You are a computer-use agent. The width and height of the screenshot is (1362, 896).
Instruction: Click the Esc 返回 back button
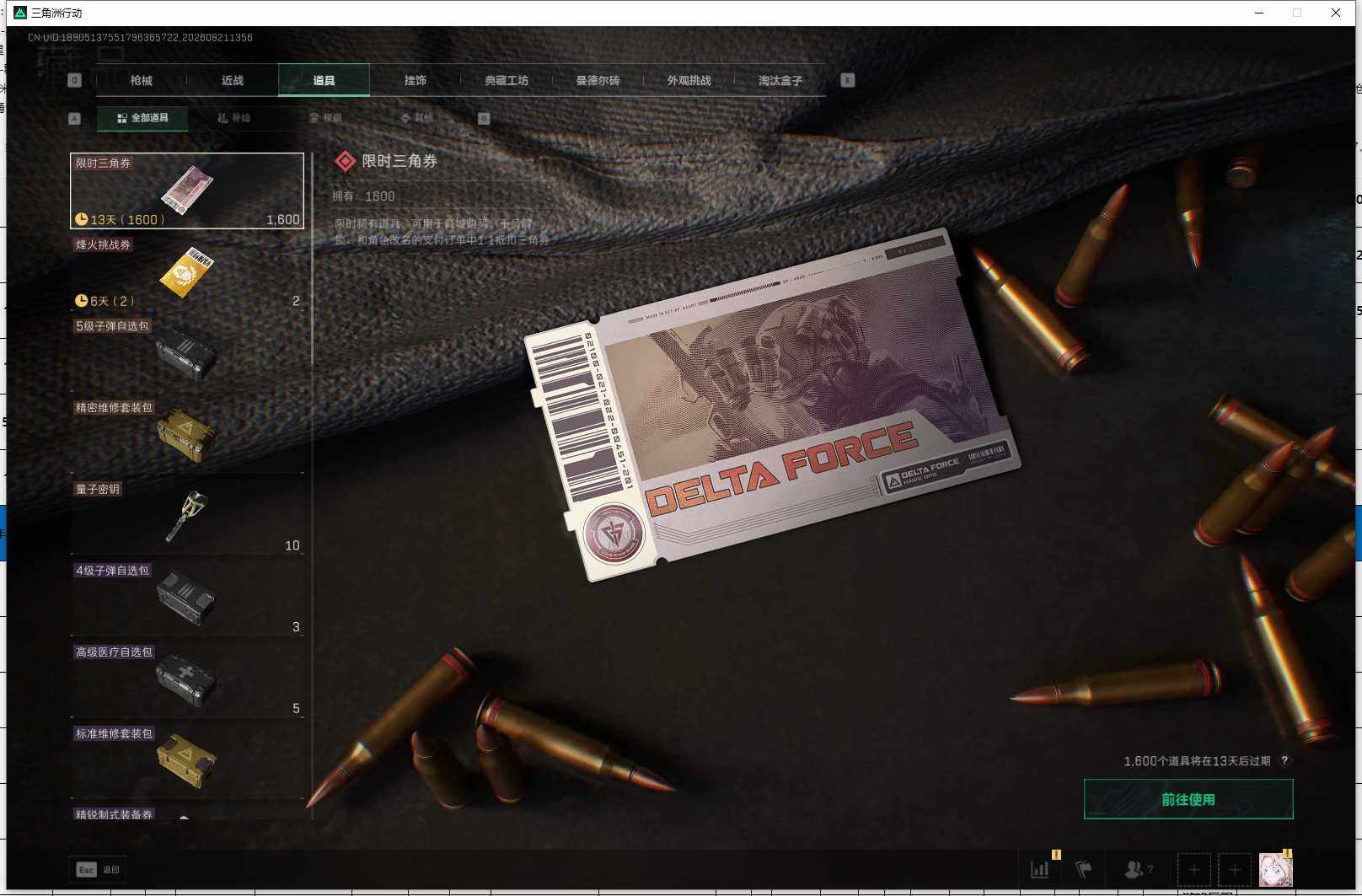pyautogui.click(x=99, y=869)
